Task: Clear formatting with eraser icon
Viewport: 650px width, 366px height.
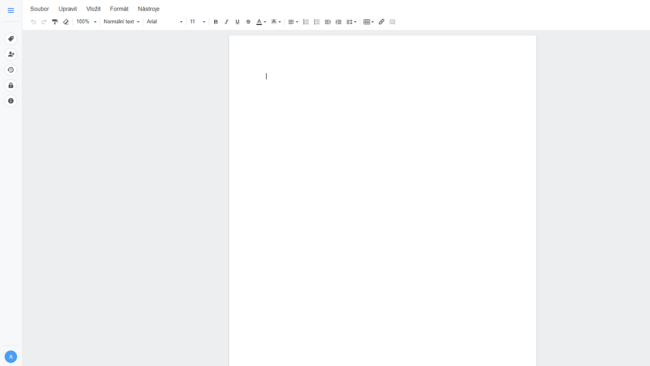Action: point(65,22)
